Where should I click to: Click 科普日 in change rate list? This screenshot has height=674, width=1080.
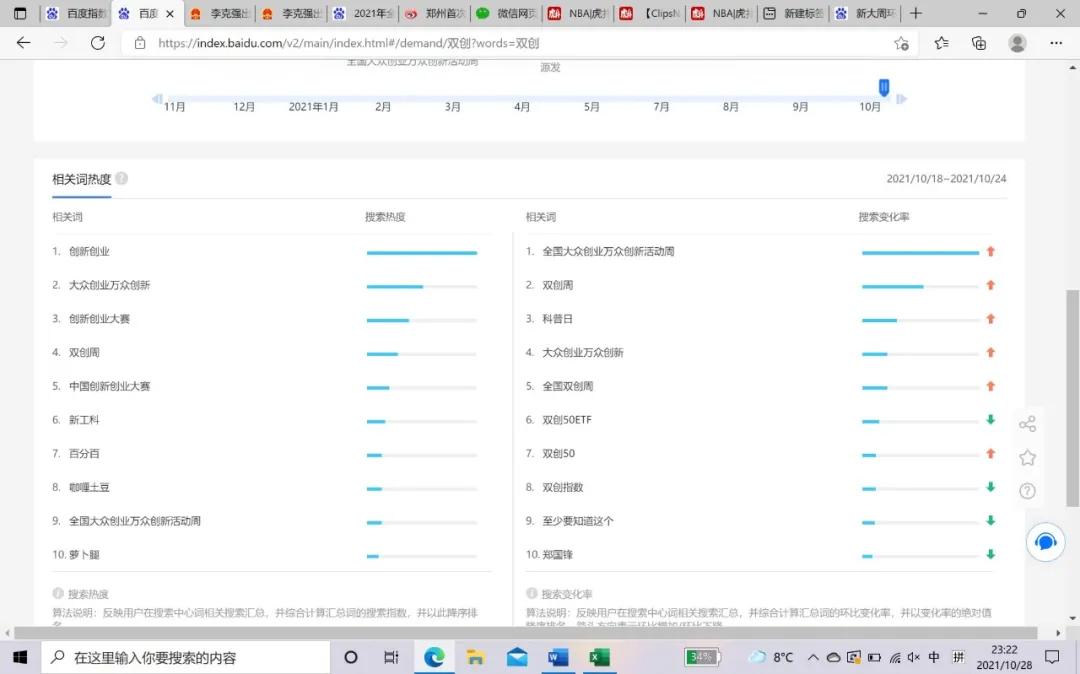point(557,319)
